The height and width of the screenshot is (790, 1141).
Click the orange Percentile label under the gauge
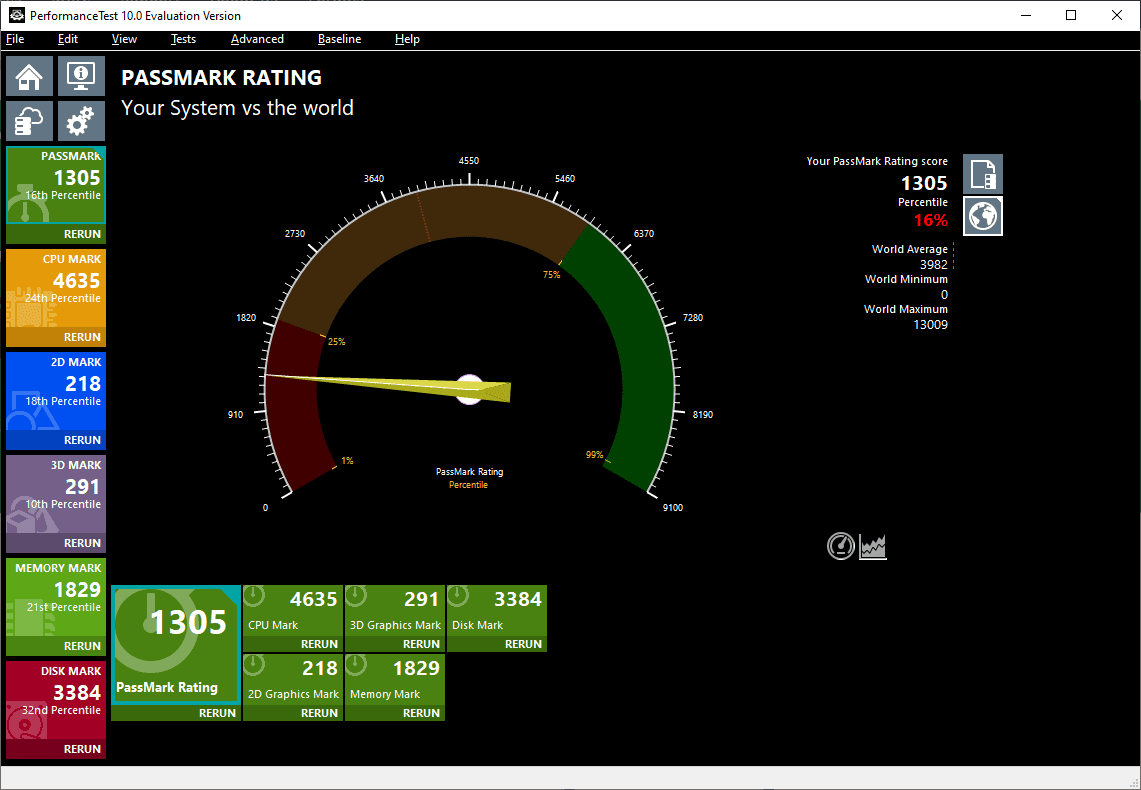[469, 485]
